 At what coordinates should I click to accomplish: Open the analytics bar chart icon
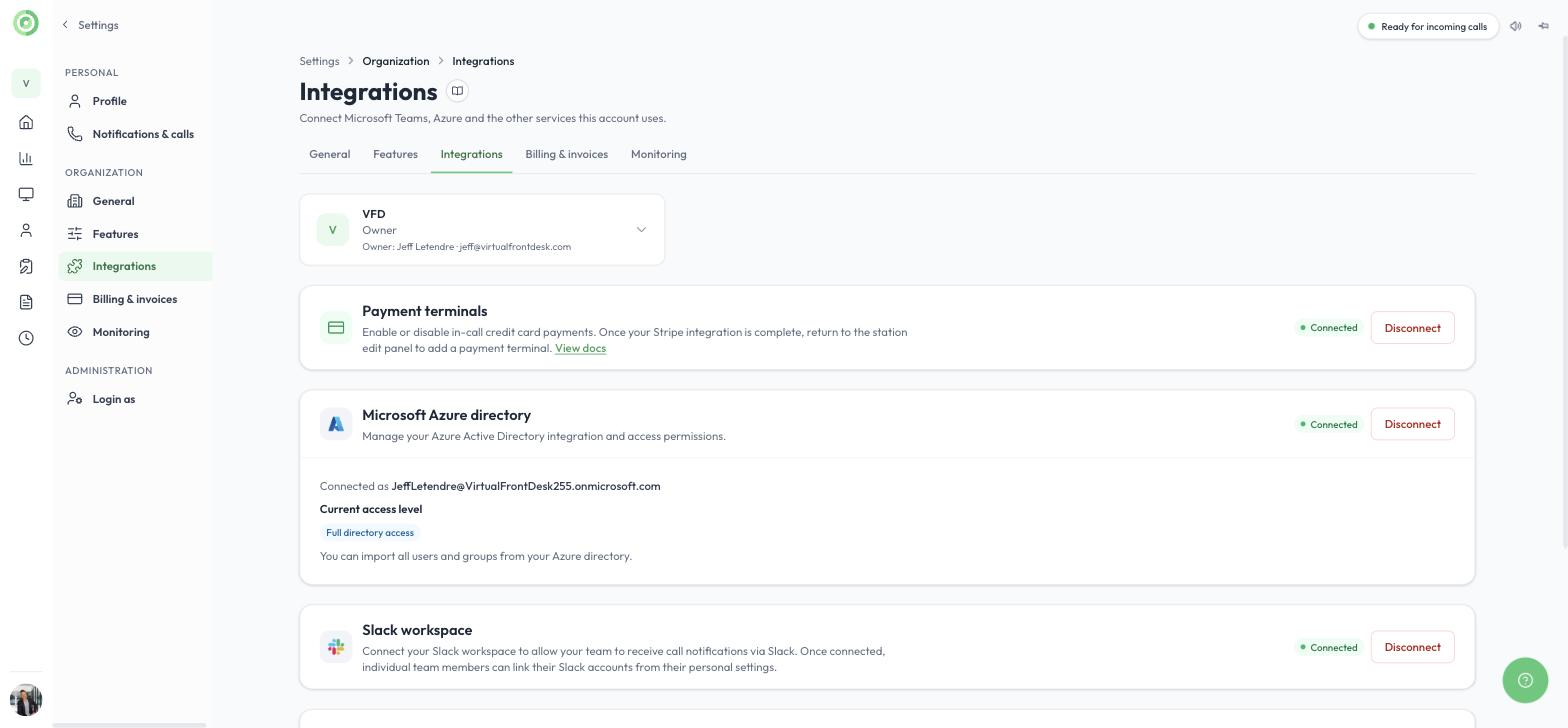(x=26, y=158)
